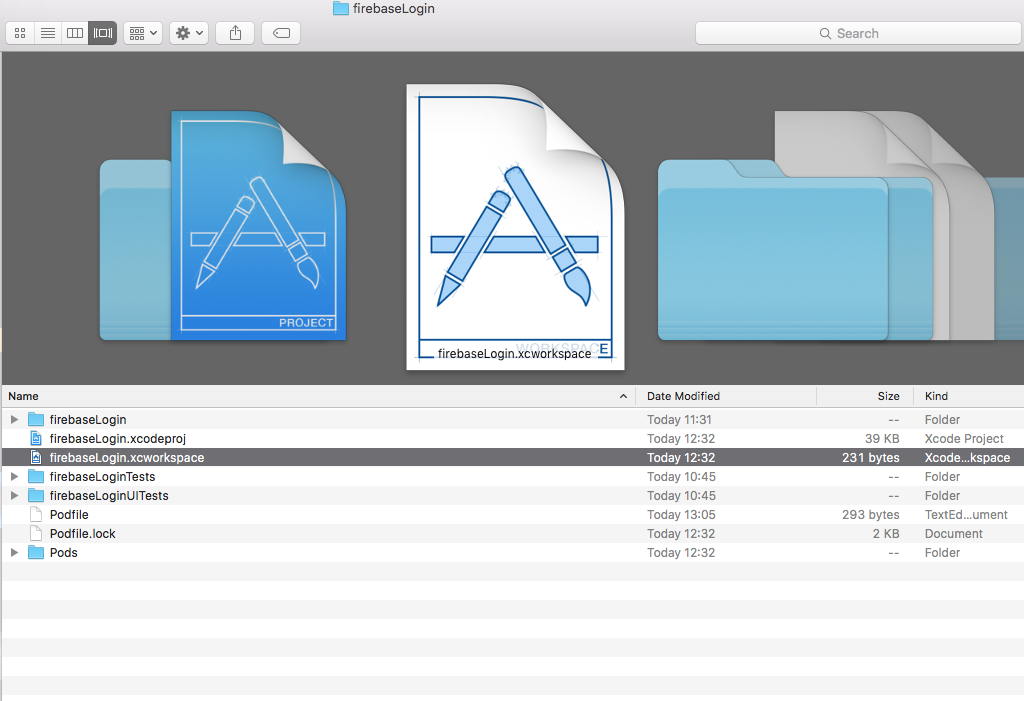The width and height of the screenshot is (1024, 701).
Task: Switch to list view
Action: pos(48,33)
